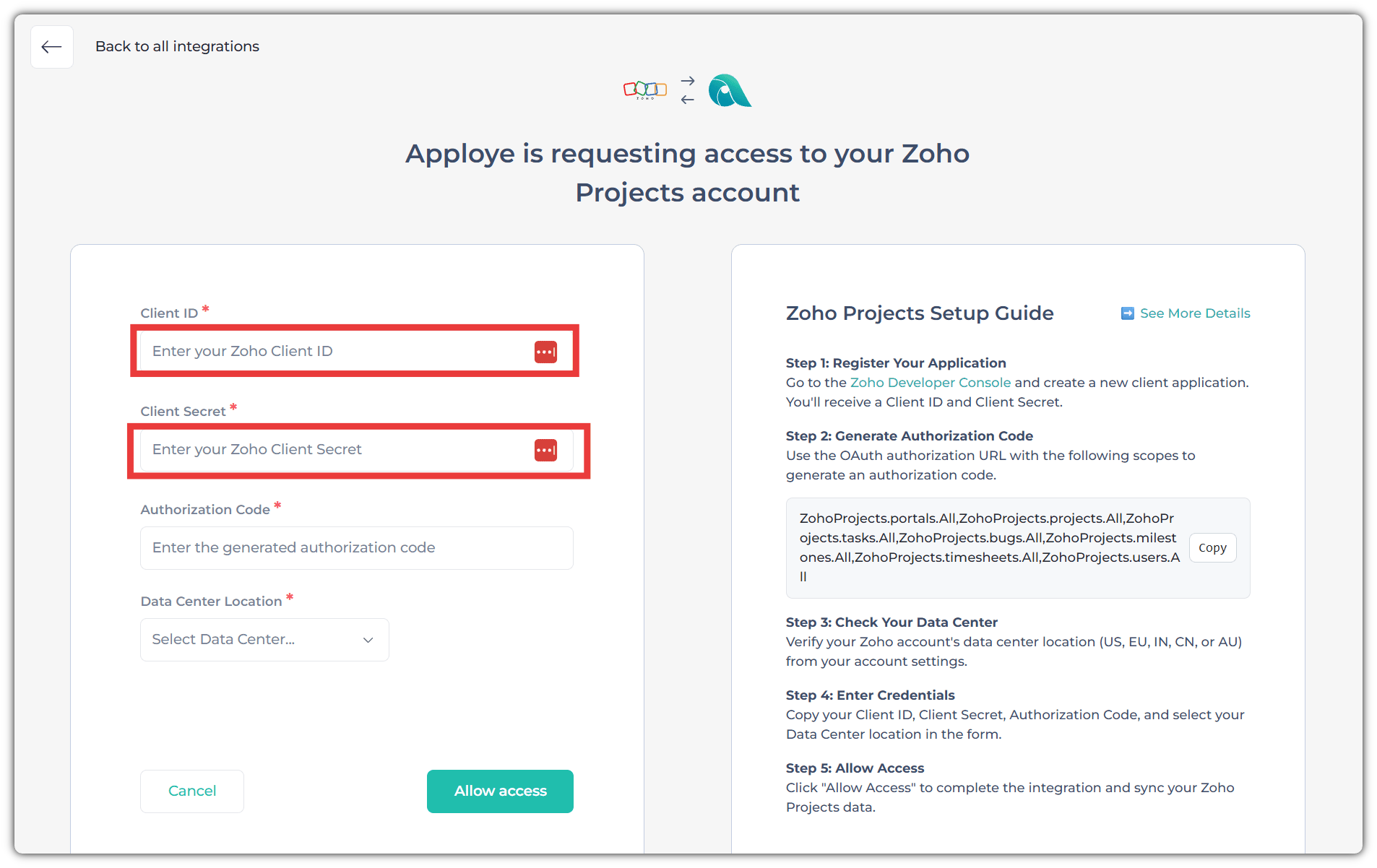This screenshot has width=1377, height=868.
Task: Click the Authorization Code input field
Action: (x=357, y=548)
